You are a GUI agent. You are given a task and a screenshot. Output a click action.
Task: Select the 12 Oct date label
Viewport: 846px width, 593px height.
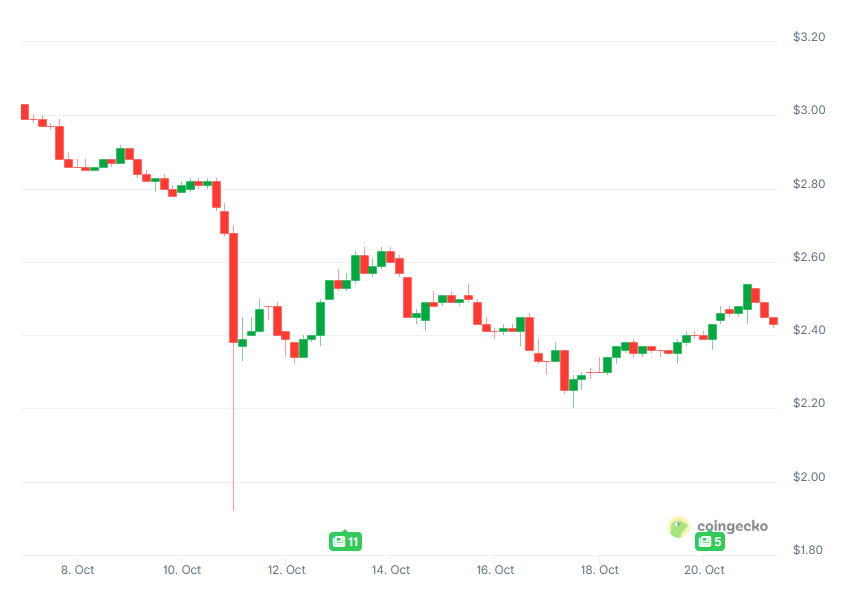tap(286, 570)
